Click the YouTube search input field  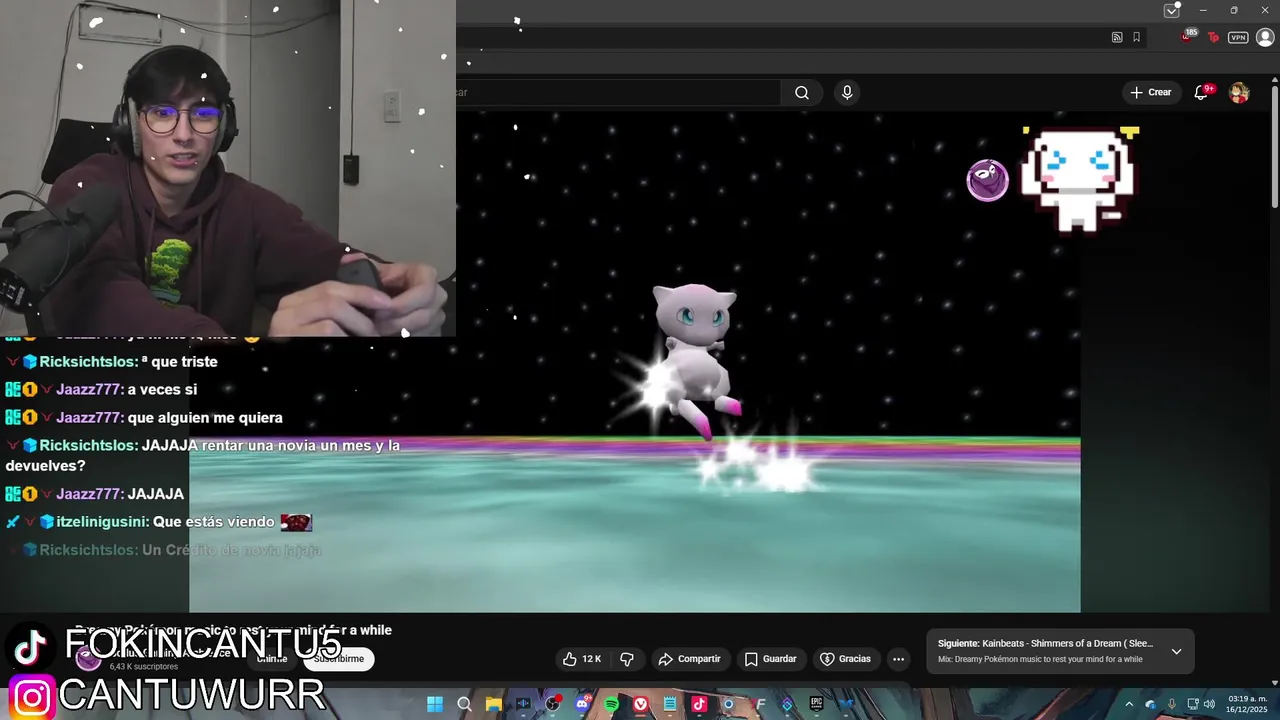click(x=618, y=92)
